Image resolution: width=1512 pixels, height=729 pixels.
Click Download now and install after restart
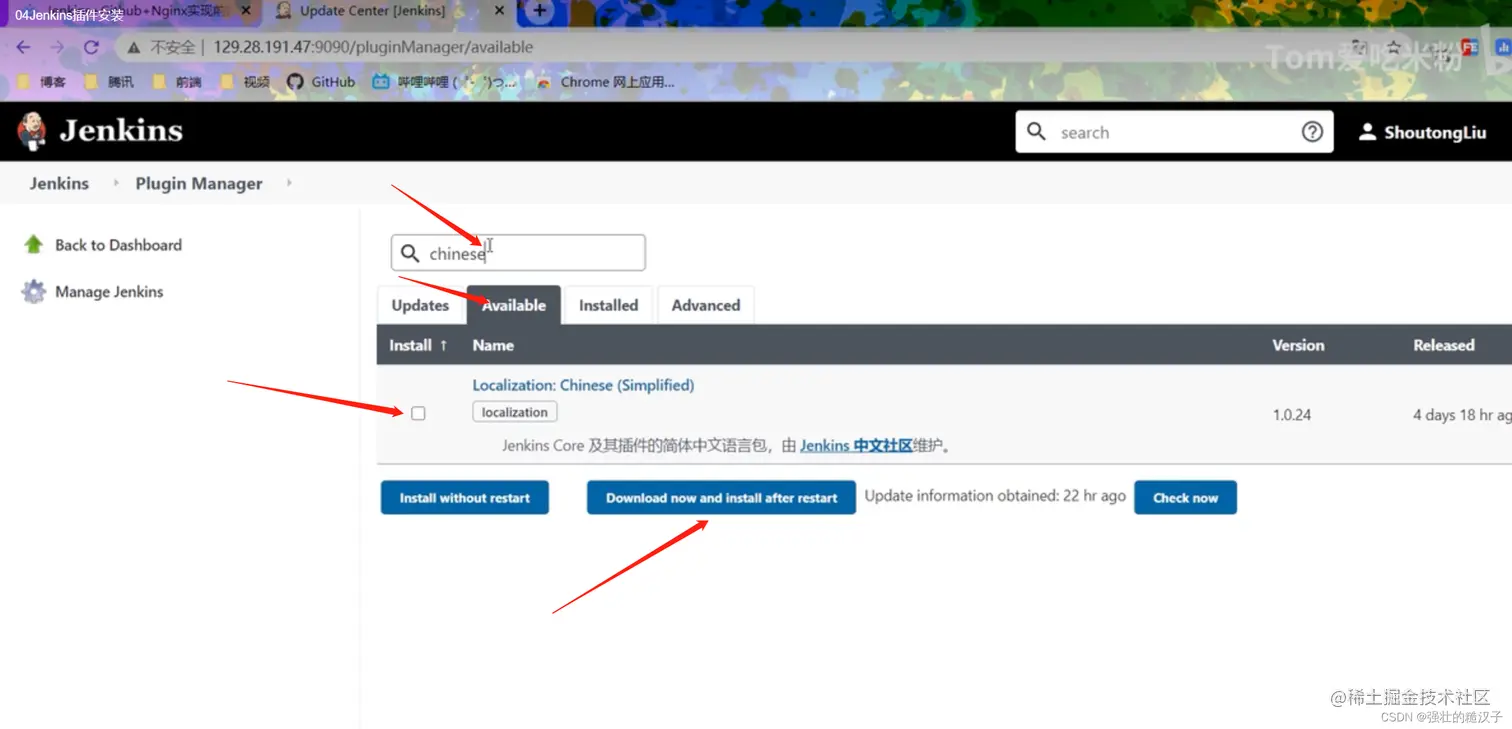click(721, 497)
